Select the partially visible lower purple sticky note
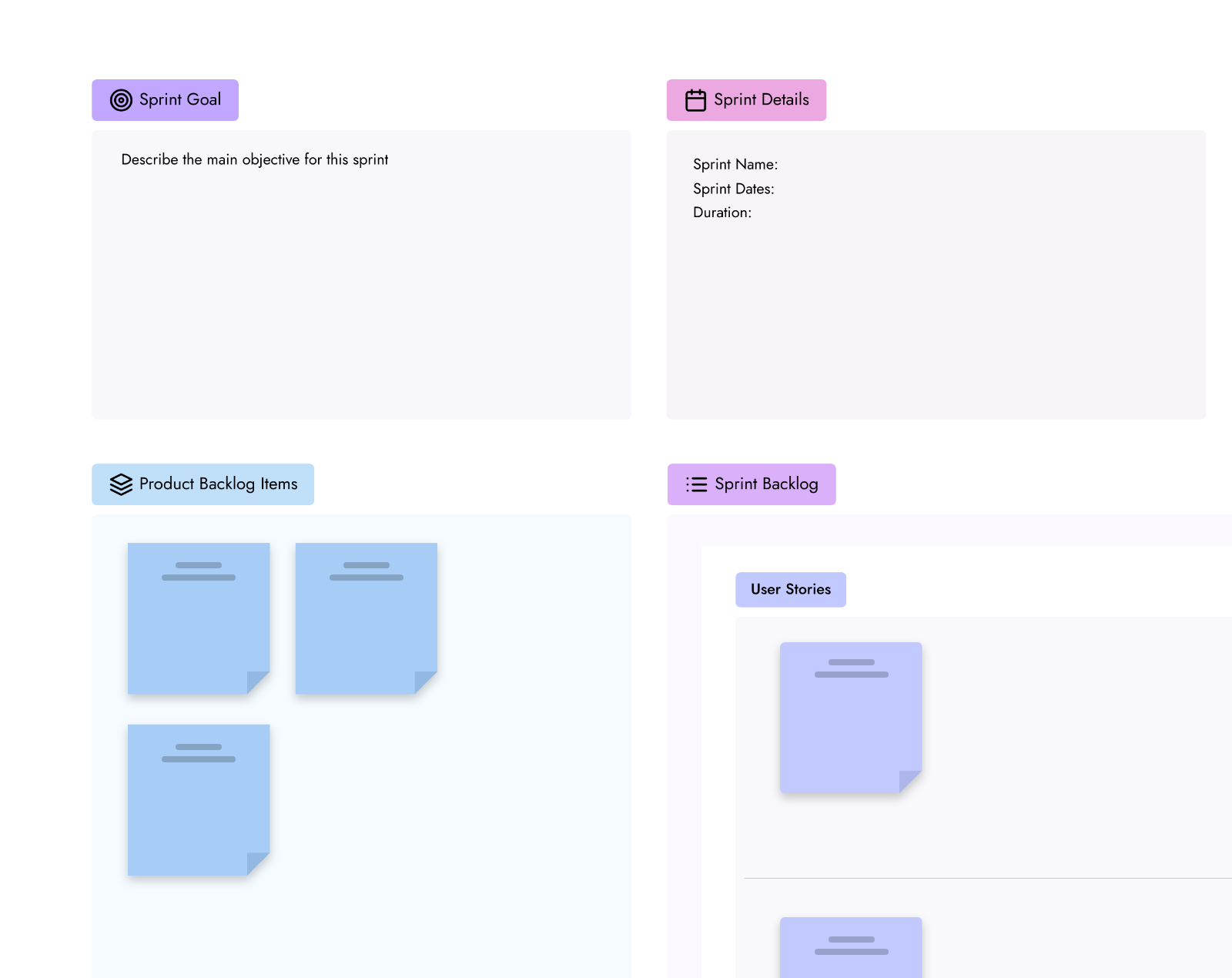Screen dimensions: 1232x978 [x=851, y=947]
